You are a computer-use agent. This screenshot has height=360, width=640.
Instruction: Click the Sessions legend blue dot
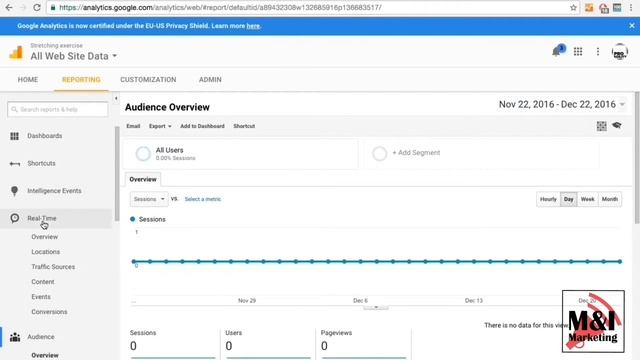click(x=133, y=219)
